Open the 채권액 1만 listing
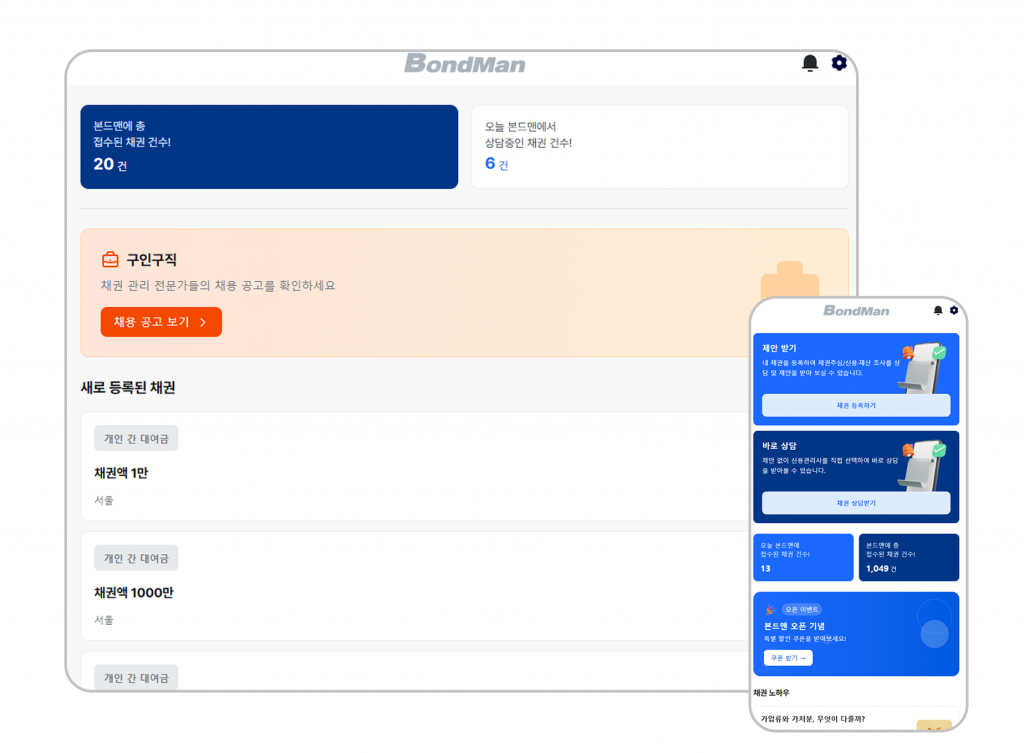Screen dimensions: 1024x753 tap(415, 466)
